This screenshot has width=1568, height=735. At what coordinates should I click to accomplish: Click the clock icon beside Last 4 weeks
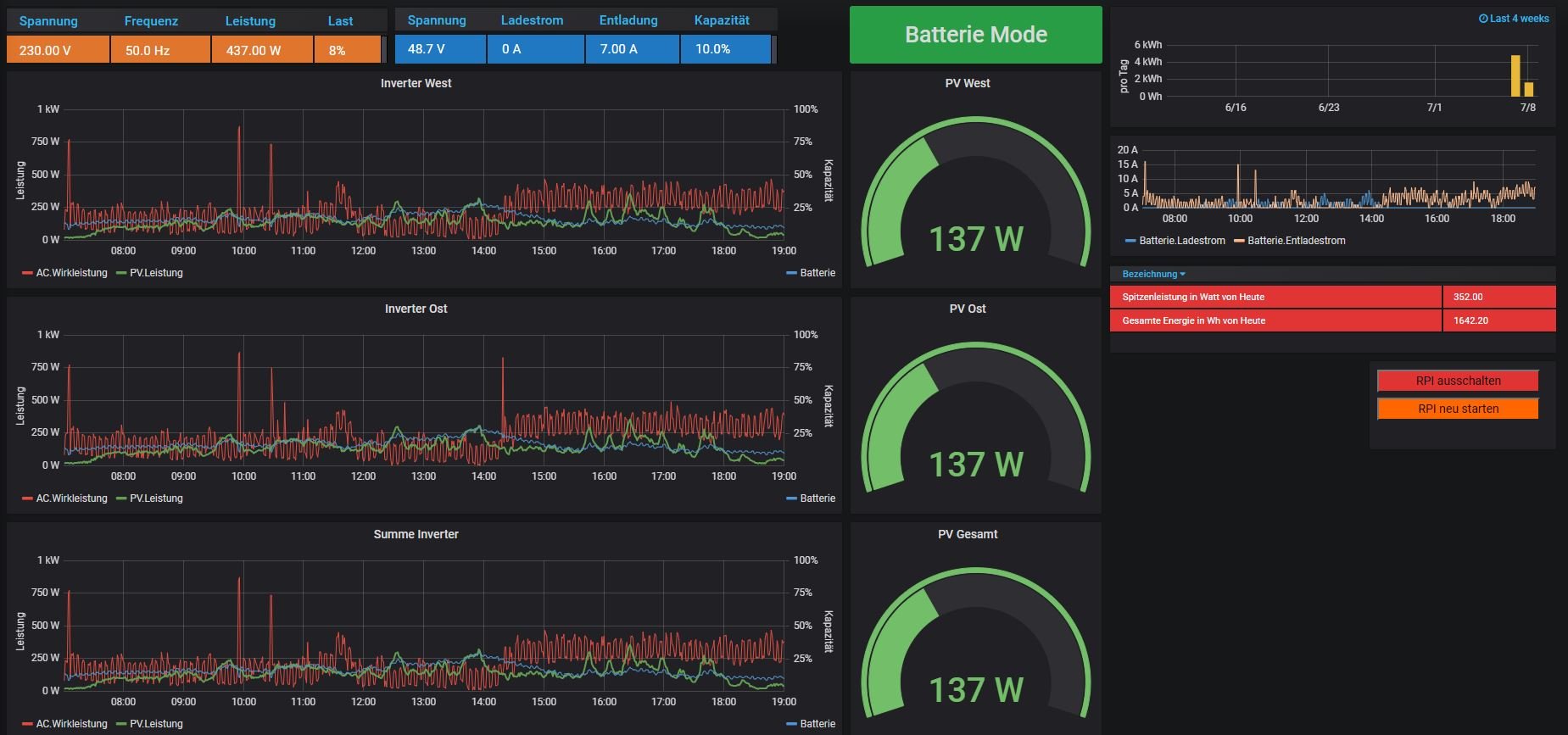(x=1483, y=19)
